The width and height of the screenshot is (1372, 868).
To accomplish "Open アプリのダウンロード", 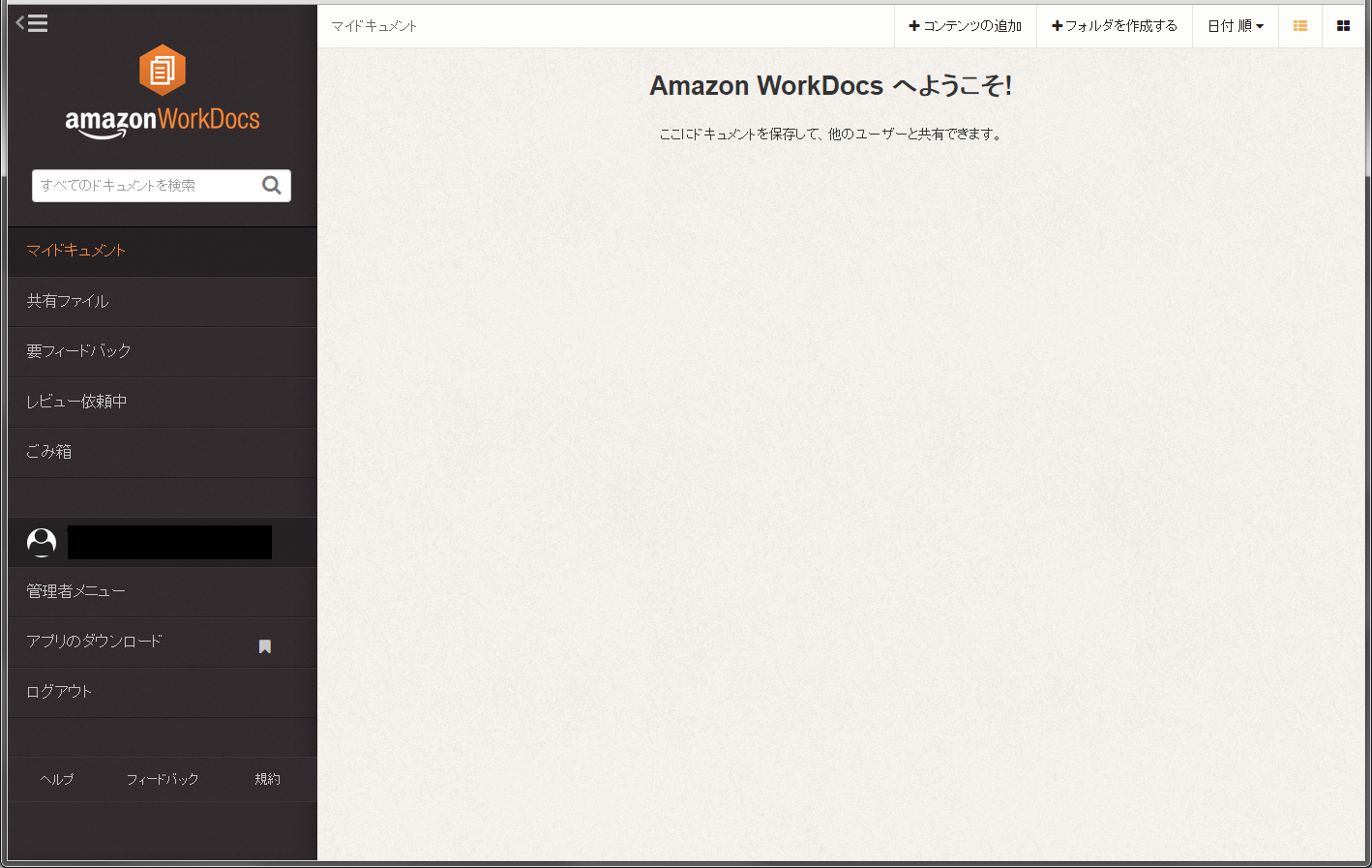I will point(163,643).
